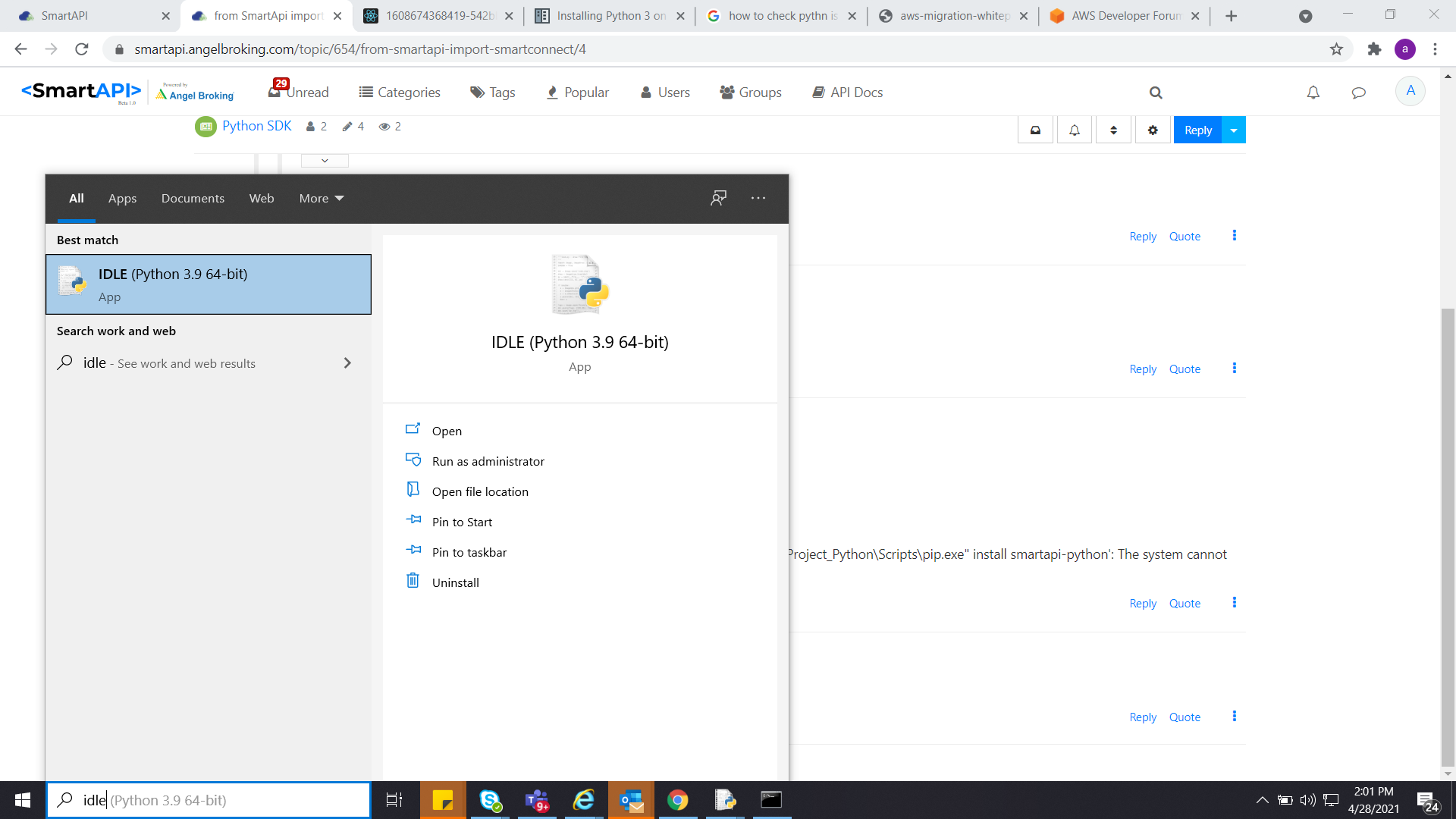Pin IDLE to Start
This screenshot has height=819, width=1456.
click(x=462, y=522)
